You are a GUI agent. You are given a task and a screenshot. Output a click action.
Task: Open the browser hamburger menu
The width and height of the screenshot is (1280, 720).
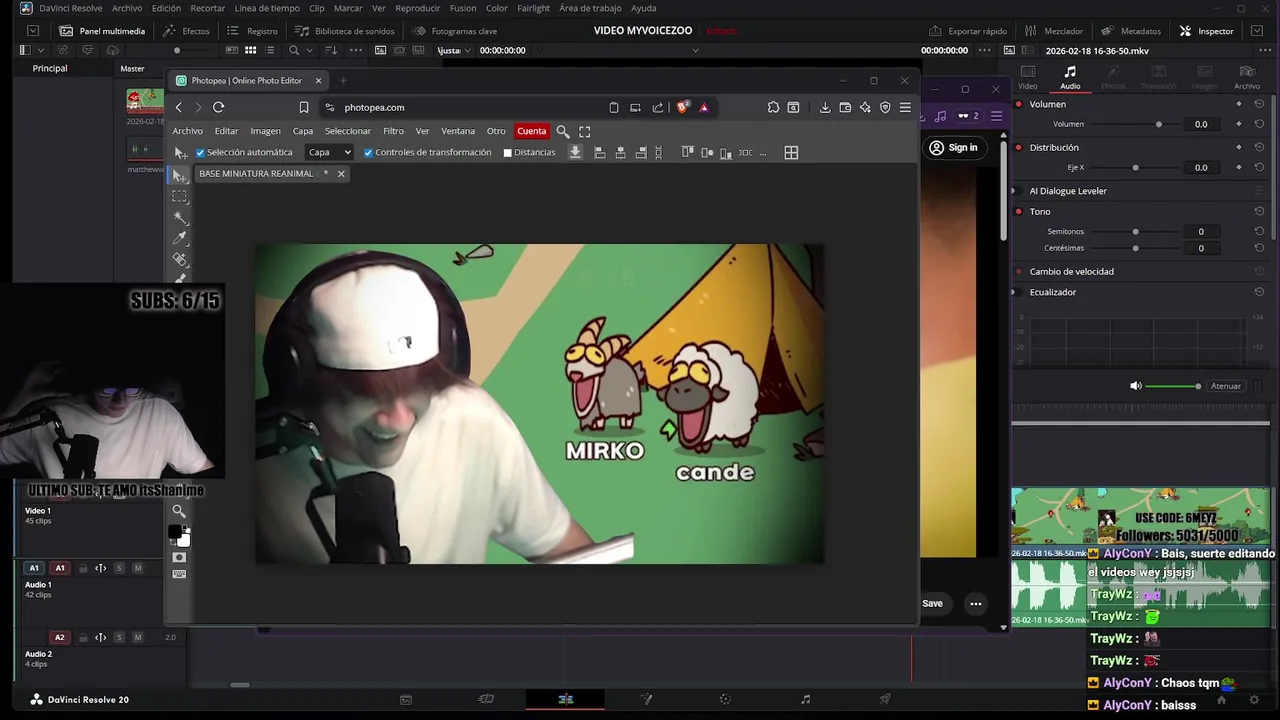click(905, 107)
